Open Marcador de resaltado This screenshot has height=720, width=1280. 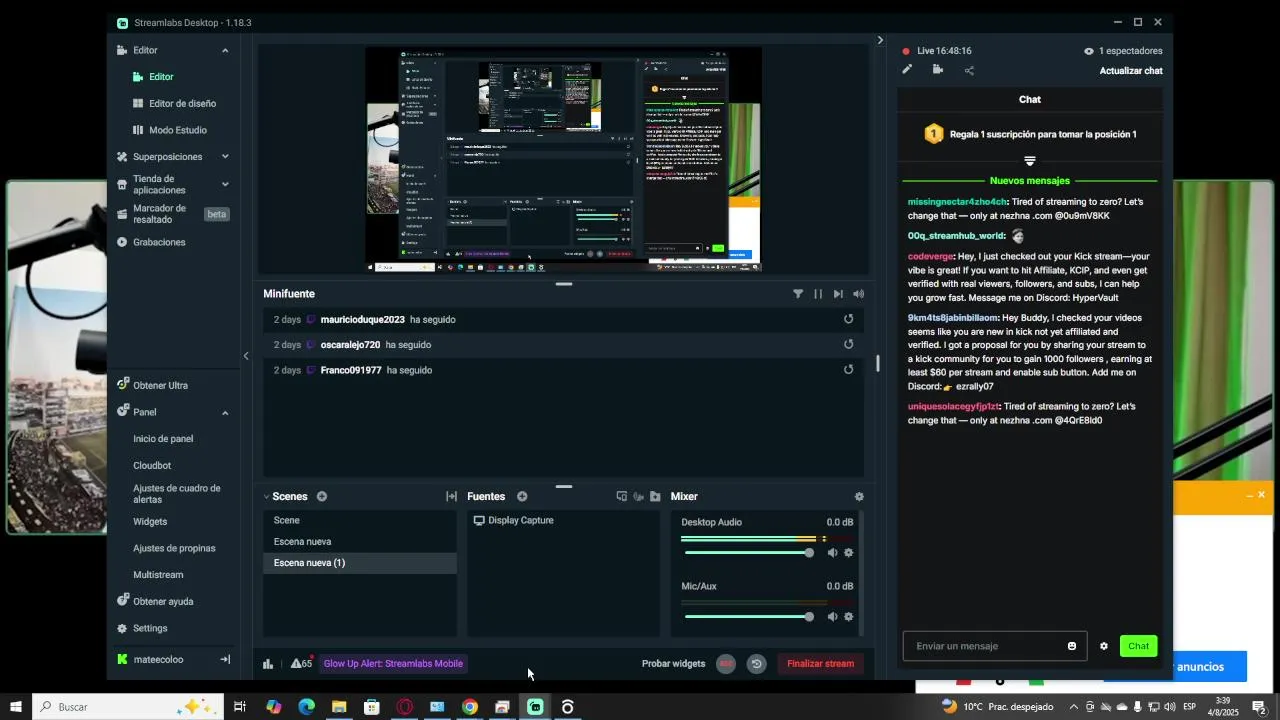159,214
